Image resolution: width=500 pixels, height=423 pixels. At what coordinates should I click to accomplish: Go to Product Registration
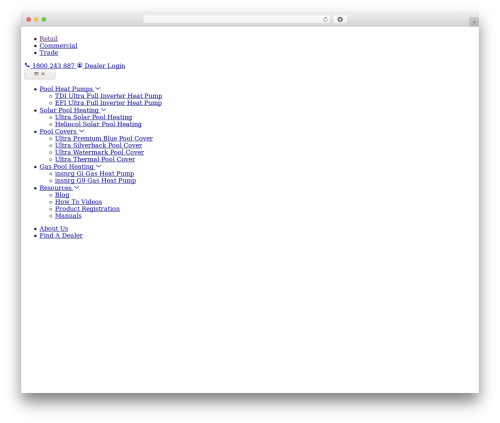87,209
